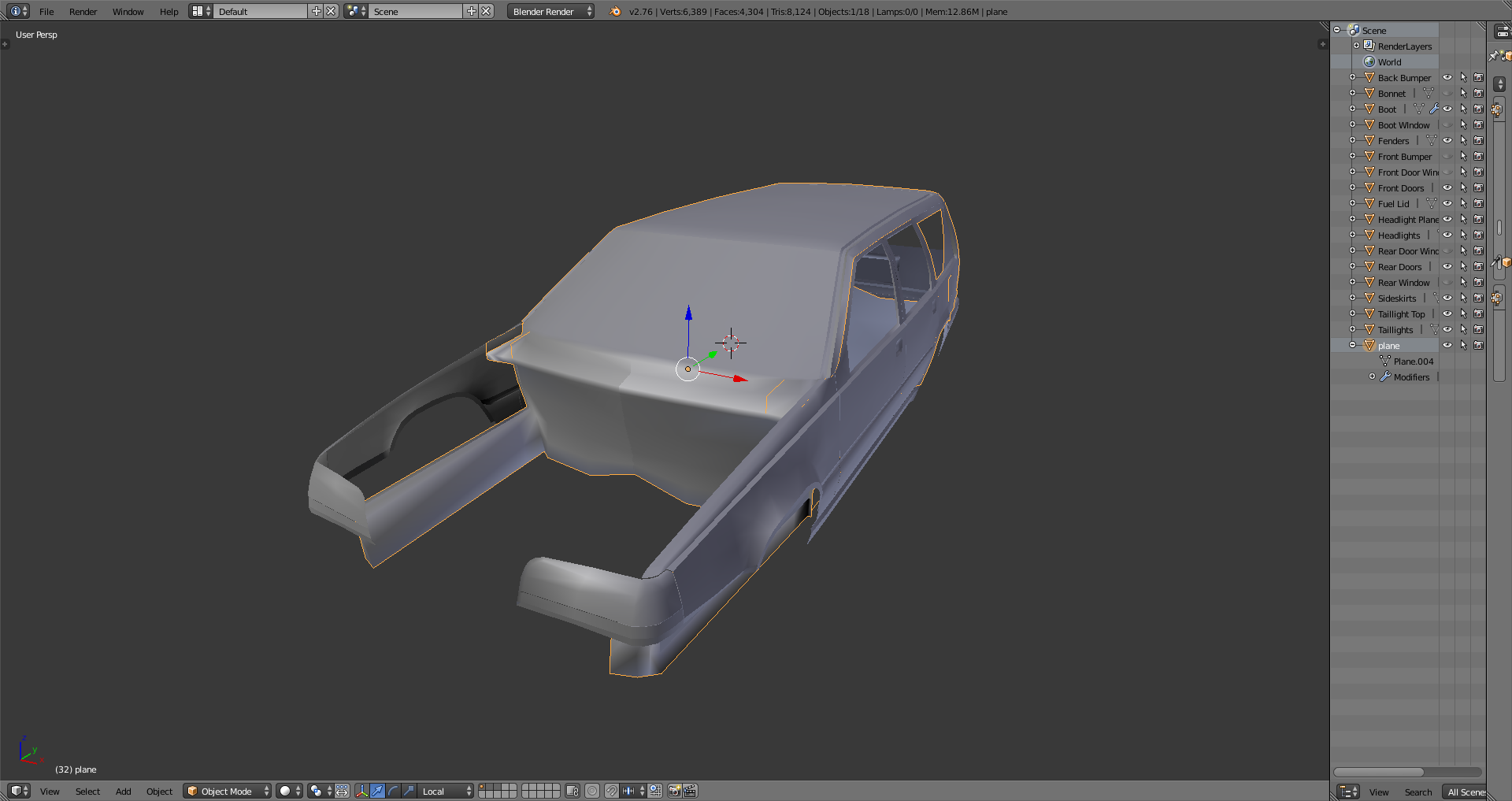Click the scale manipulator icon
The width and height of the screenshot is (1512, 801).
click(x=409, y=791)
